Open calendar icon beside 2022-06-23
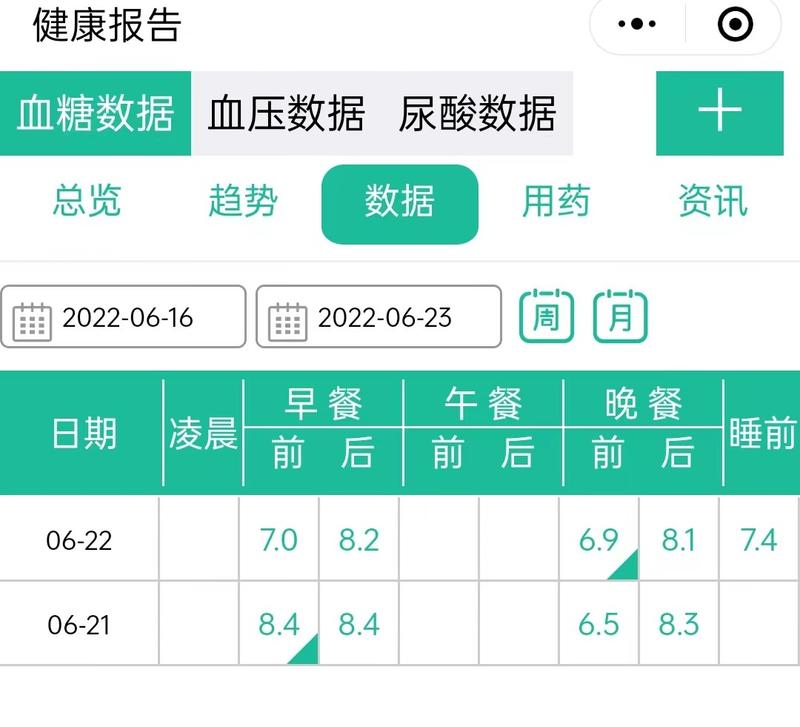The height and width of the screenshot is (727, 800). [x=287, y=321]
